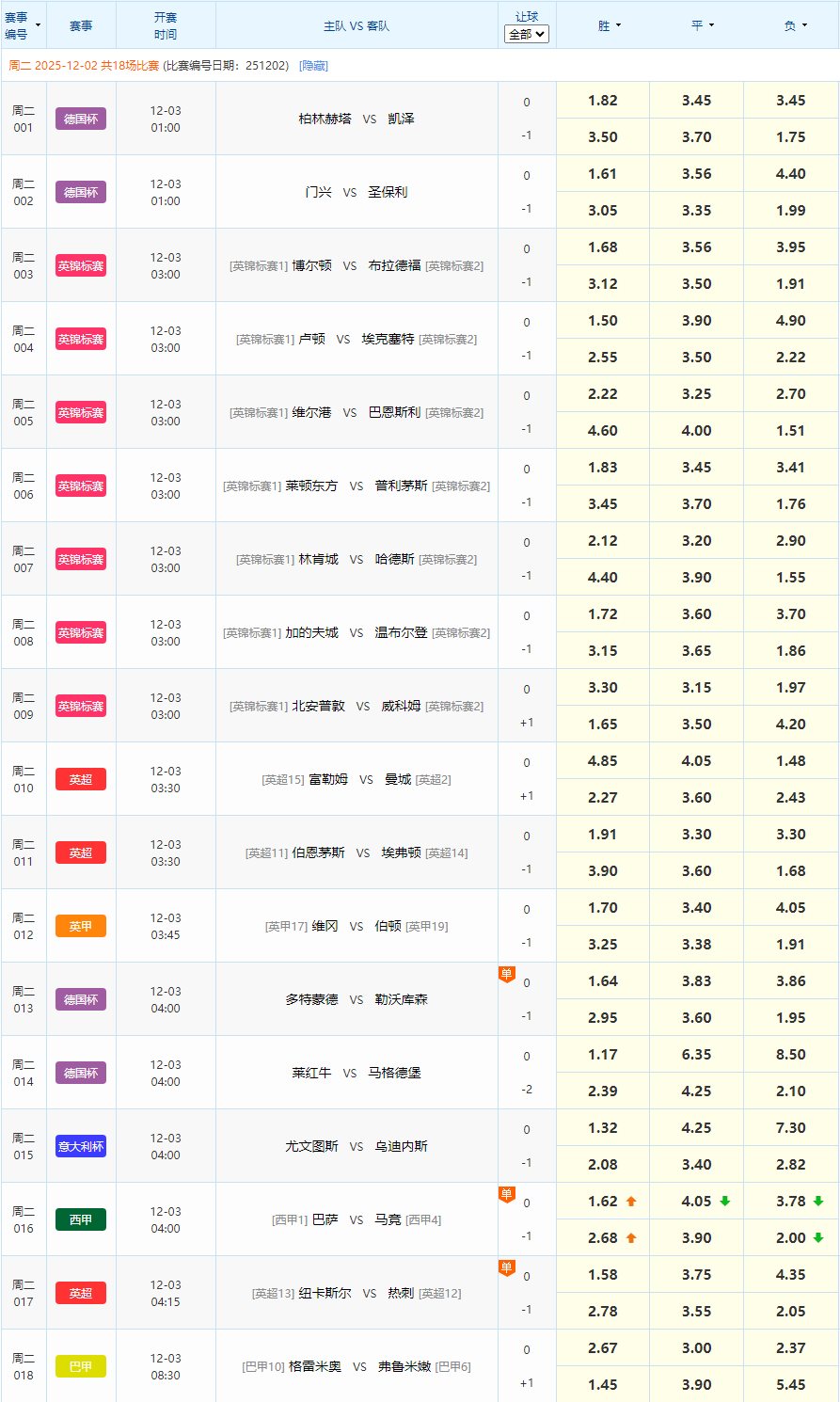This screenshot has width=840, height=1402.
Task: Select loss odds 7.30 for 尤文图斯 match
Action: click(x=791, y=1128)
